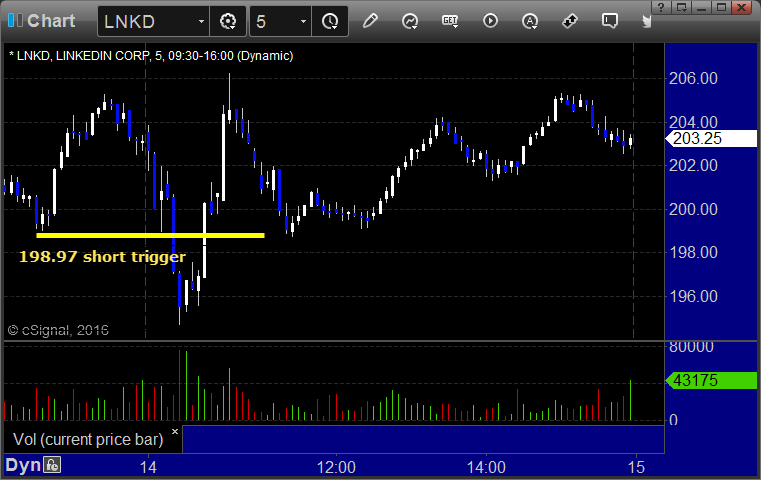The height and width of the screenshot is (480, 761).
Task: Click the Twitter bird icon
Action: point(646,21)
